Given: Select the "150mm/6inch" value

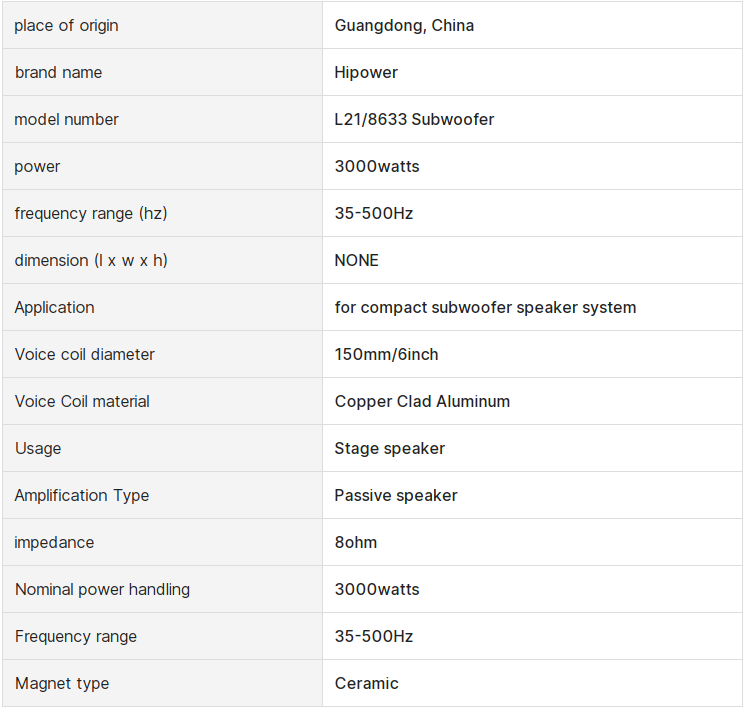Looking at the screenshot, I should (386, 355).
